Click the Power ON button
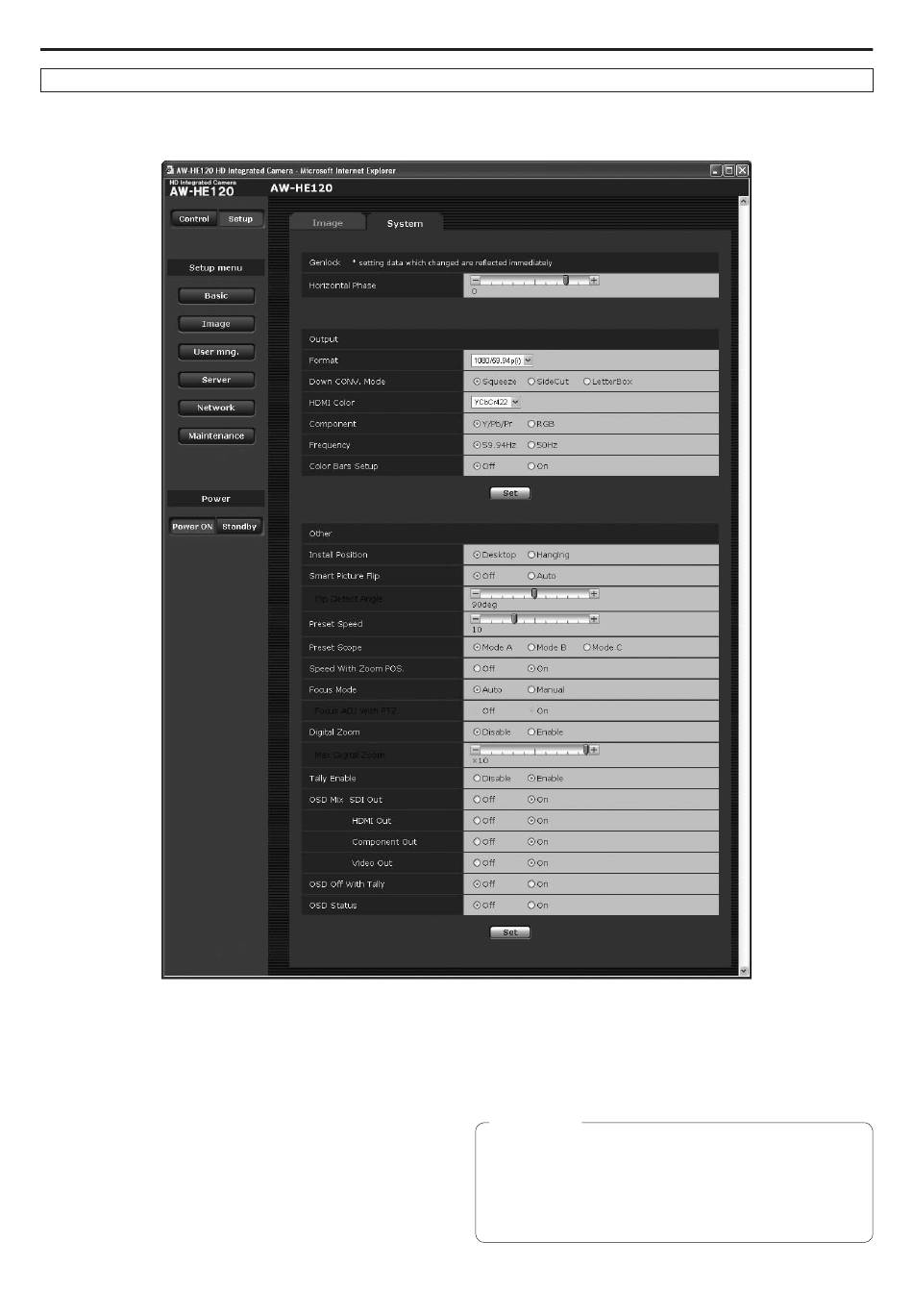The image size is (913, 1316). [192, 527]
